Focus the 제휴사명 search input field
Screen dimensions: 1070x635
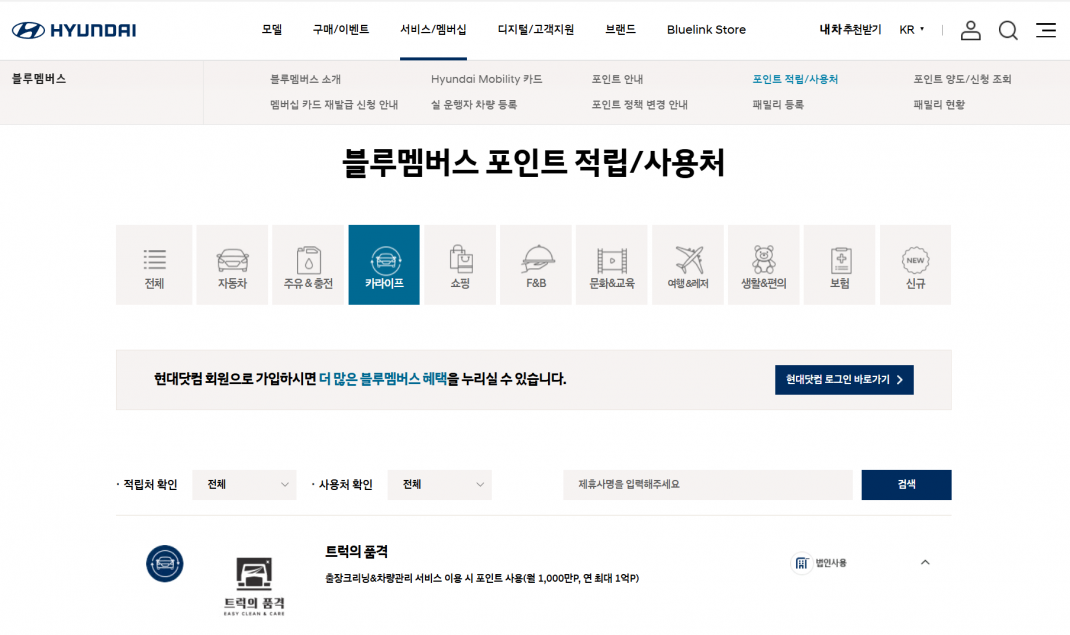(x=708, y=485)
